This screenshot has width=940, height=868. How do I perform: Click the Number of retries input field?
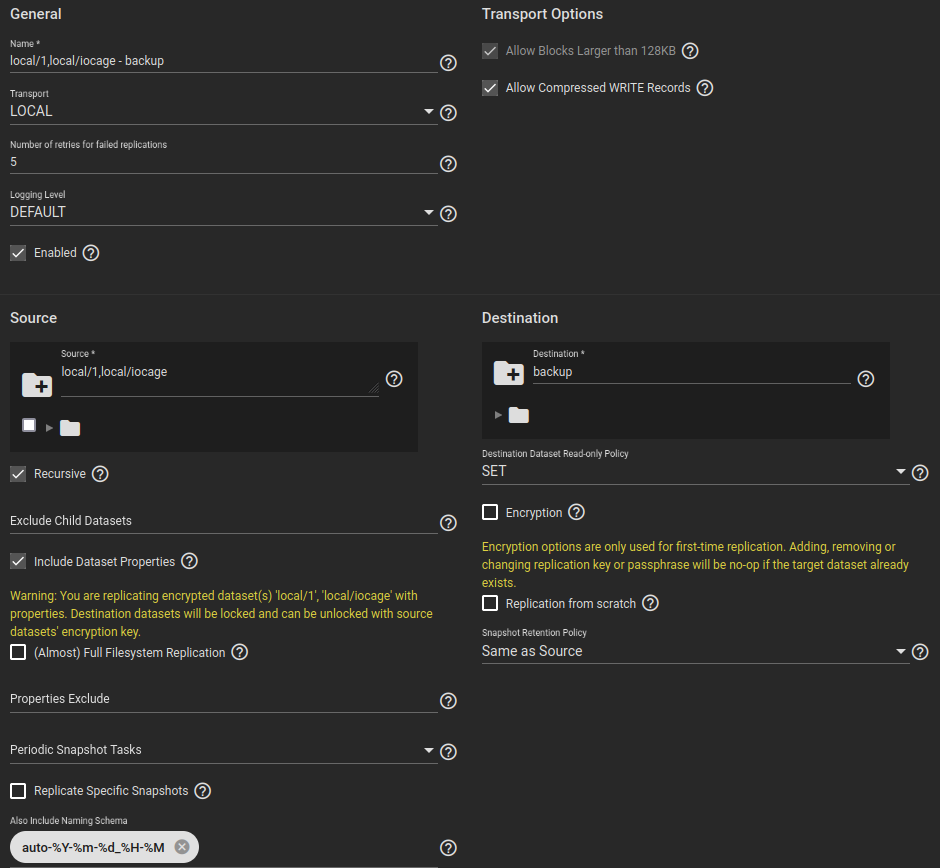coord(223,162)
